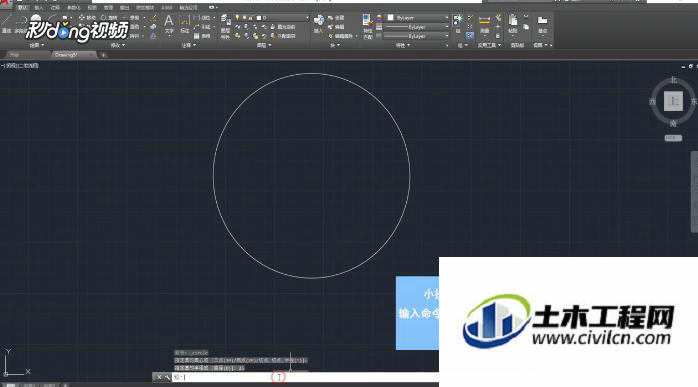Click the Insert block icon
Viewport: 698px width, 387px height.
pos(319,23)
